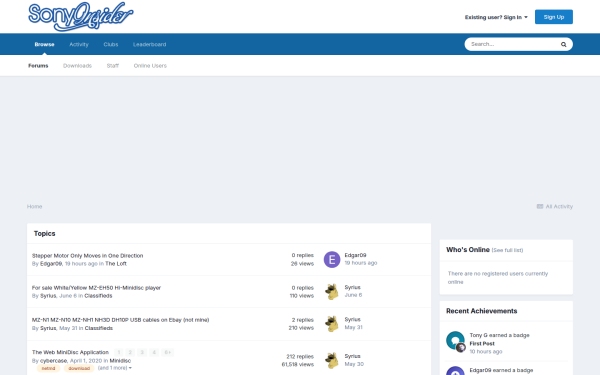Viewport: 600px width, 375px height.
Task: Open the All Activity stream icon link
Action: click(554, 206)
